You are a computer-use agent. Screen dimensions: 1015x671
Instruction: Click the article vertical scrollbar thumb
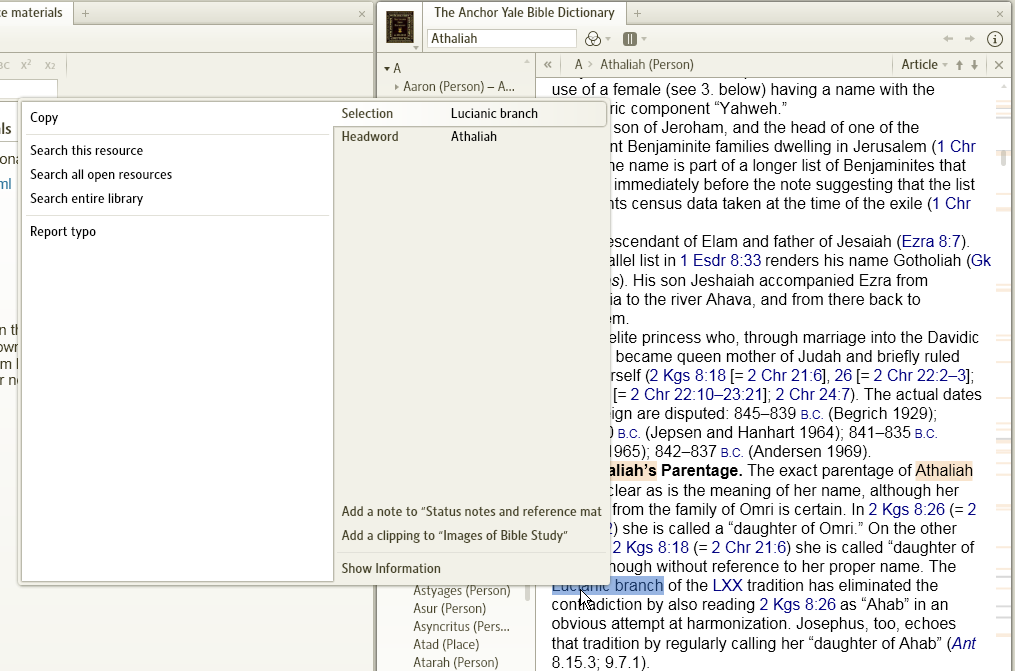pyautogui.click(x=1003, y=157)
